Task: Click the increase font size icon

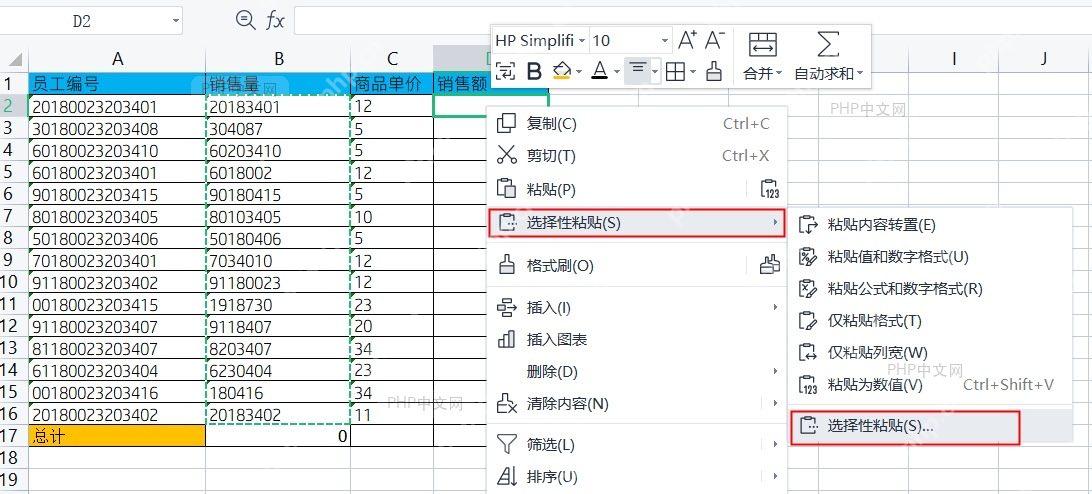Action: [687, 40]
